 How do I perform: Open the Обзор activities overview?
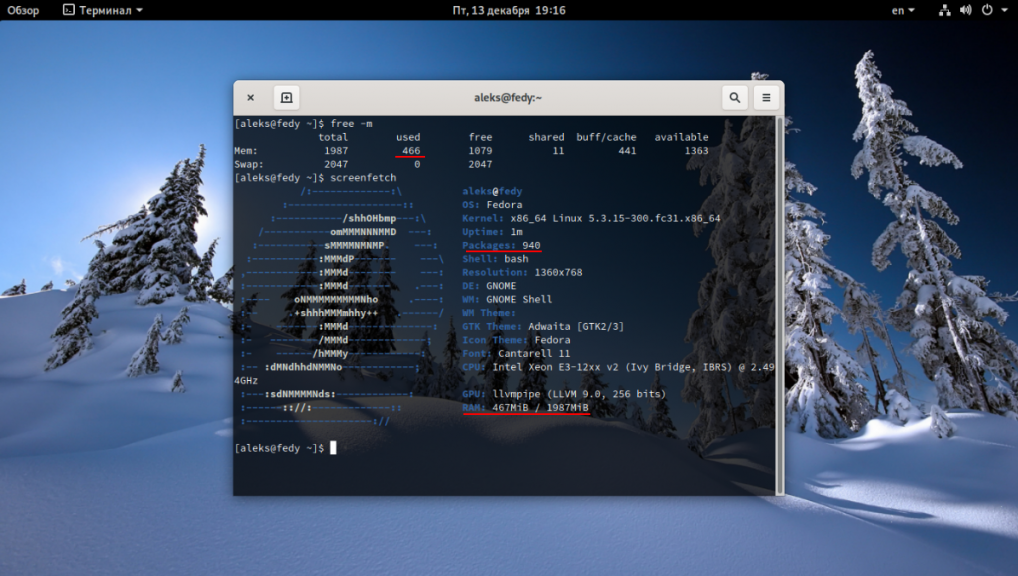point(23,10)
